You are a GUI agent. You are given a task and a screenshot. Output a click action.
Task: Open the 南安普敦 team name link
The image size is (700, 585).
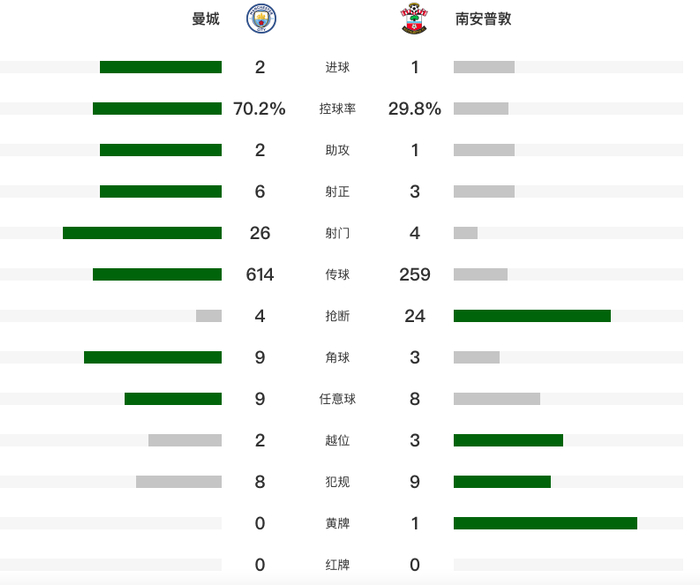(482, 19)
